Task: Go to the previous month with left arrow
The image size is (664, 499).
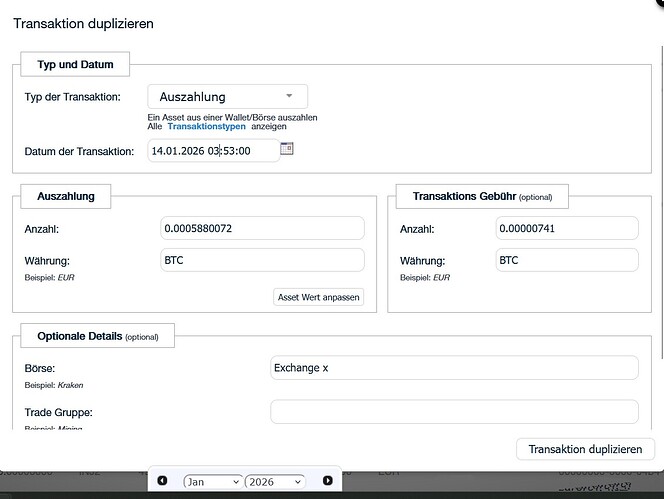Action: click(162, 481)
